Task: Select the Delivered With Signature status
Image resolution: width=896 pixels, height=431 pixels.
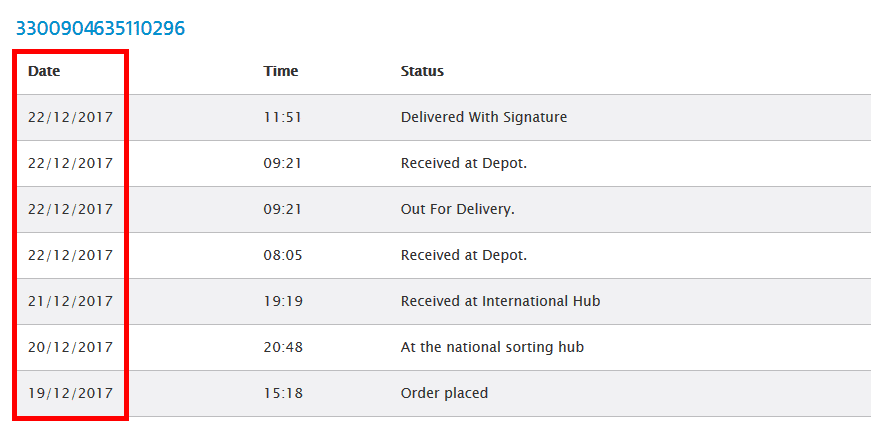Action: [484, 117]
